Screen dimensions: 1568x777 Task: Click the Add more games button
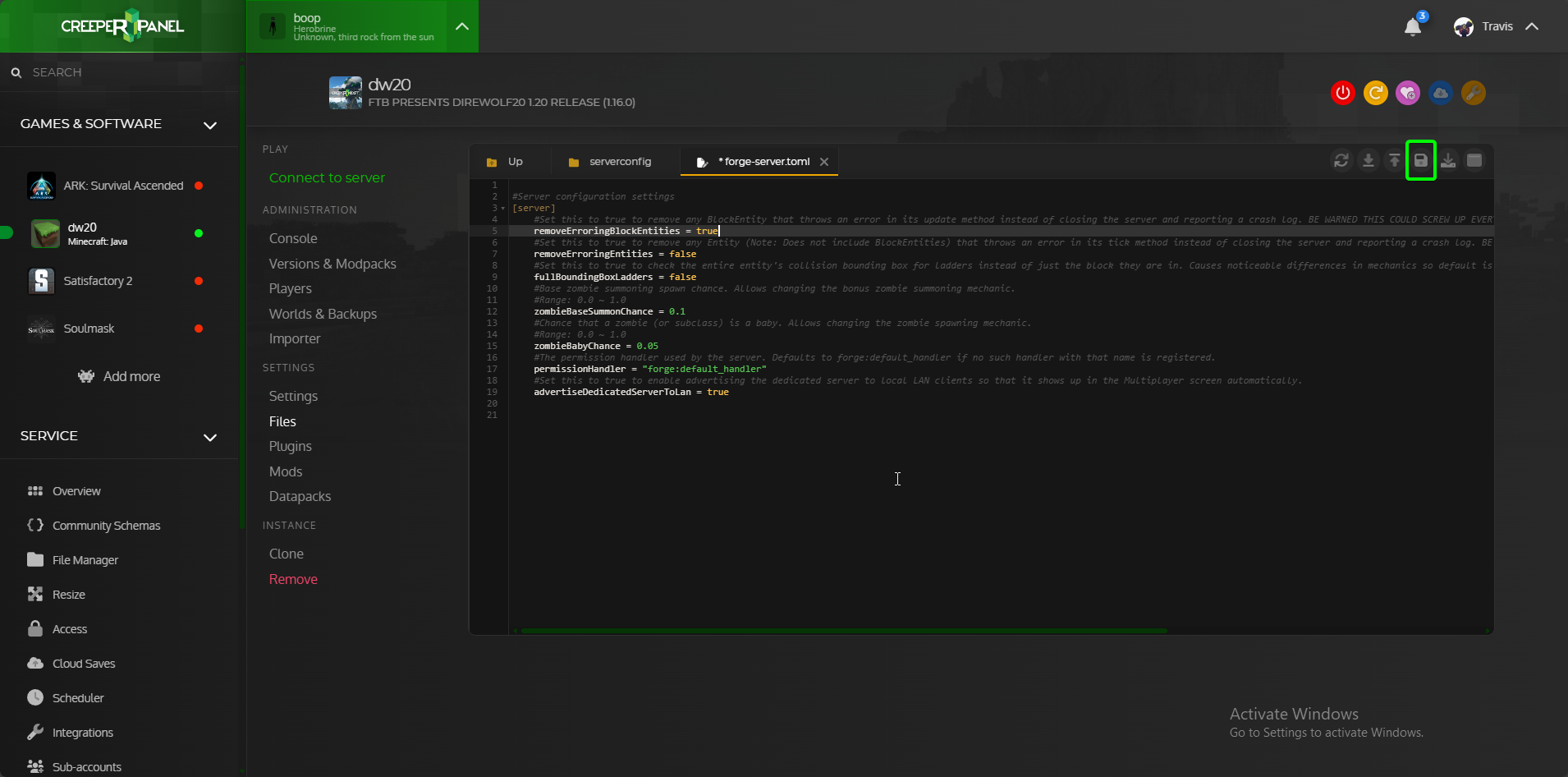(x=119, y=376)
